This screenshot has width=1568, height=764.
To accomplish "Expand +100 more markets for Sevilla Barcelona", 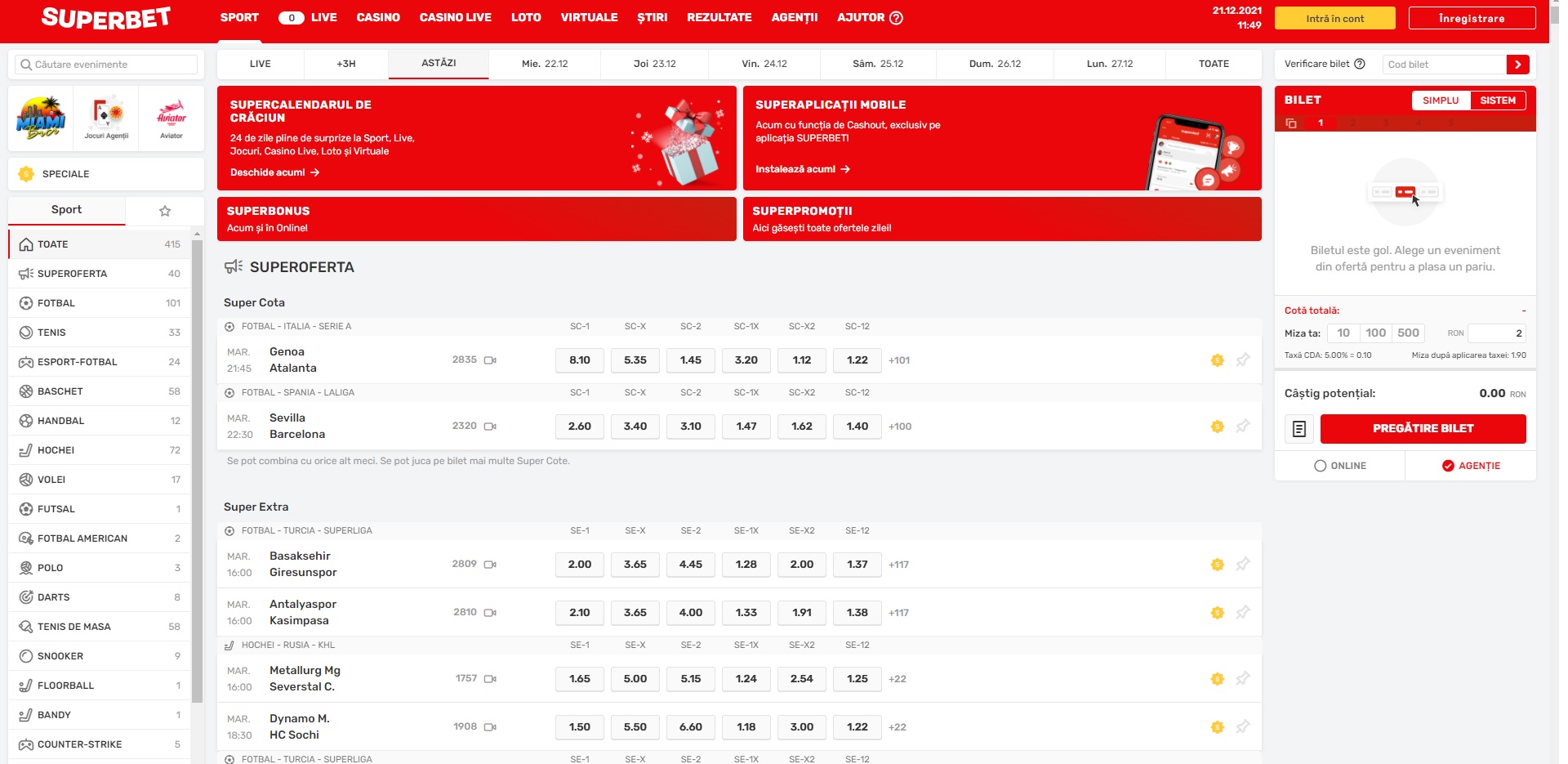I will pyautogui.click(x=900, y=427).
